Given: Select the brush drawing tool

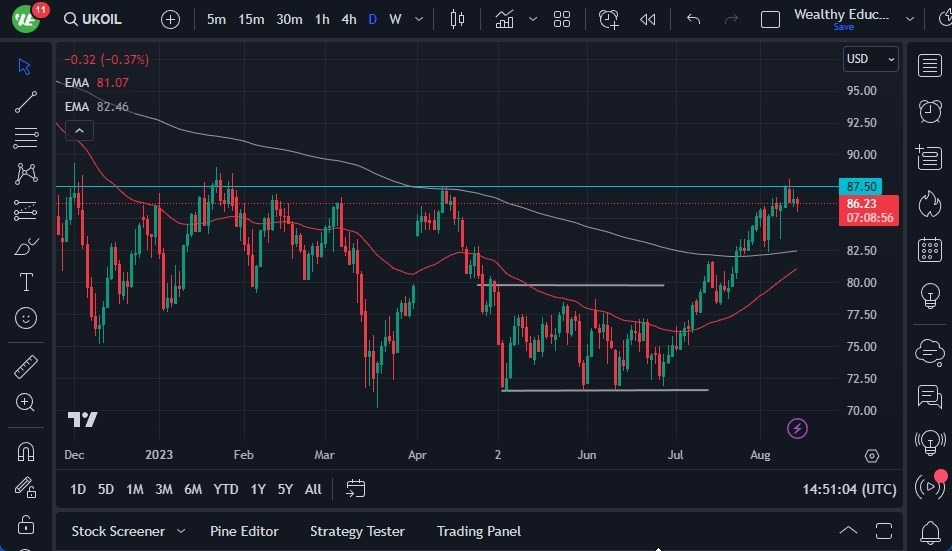Looking at the screenshot, I should click(x=26, y=247).
